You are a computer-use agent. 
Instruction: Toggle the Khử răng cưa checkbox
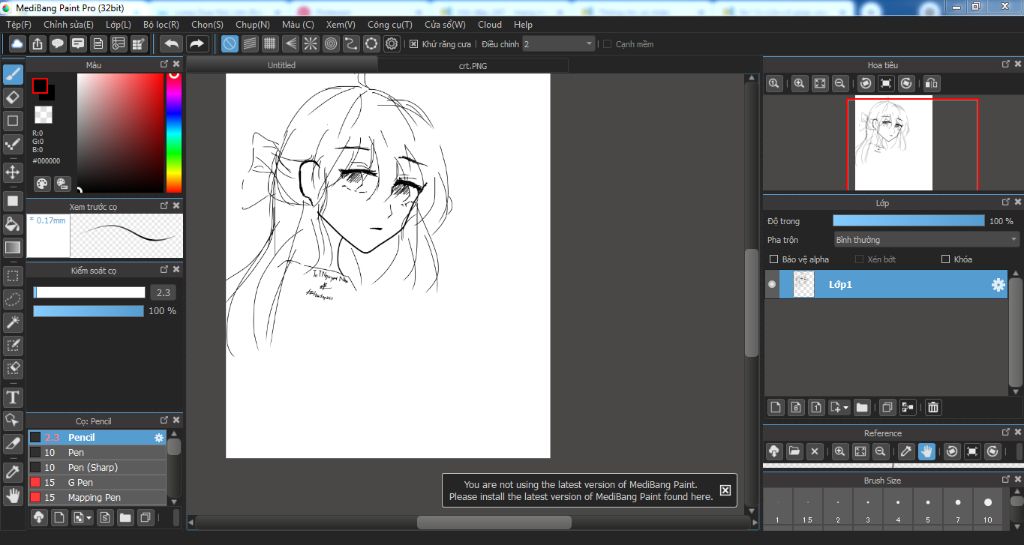coord(413,44)
